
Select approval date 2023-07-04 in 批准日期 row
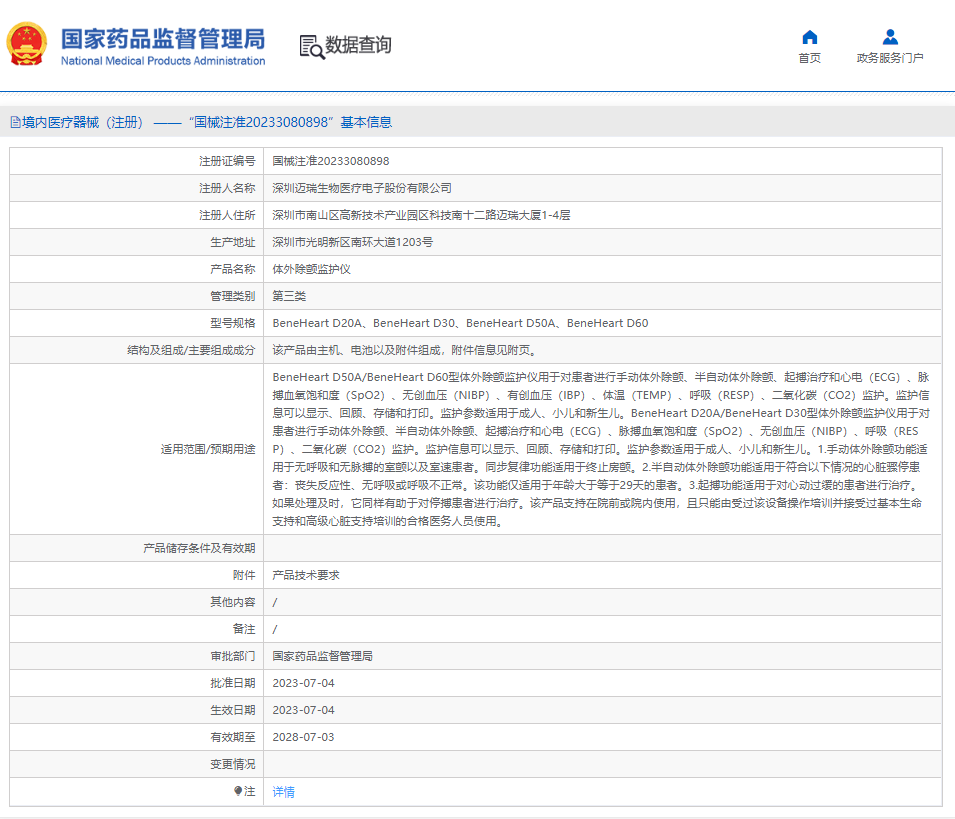(x=303, y=683)
